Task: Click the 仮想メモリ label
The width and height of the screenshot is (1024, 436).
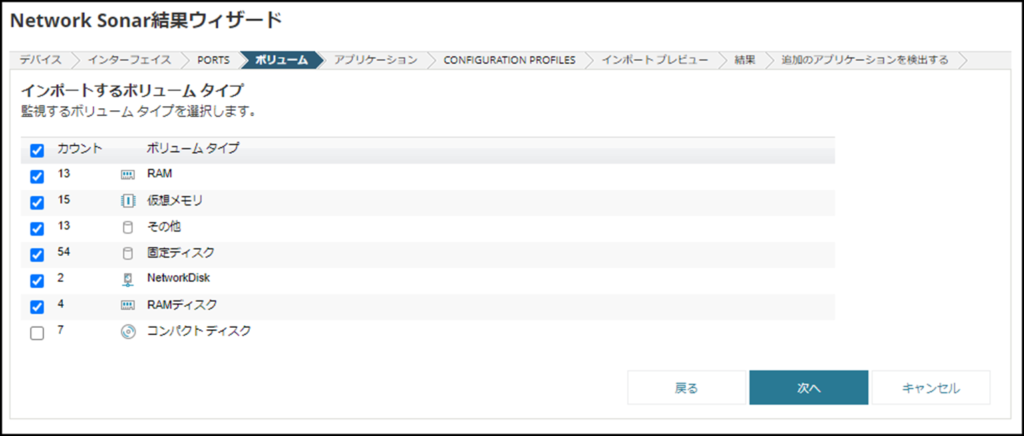Action: (175, 200)
